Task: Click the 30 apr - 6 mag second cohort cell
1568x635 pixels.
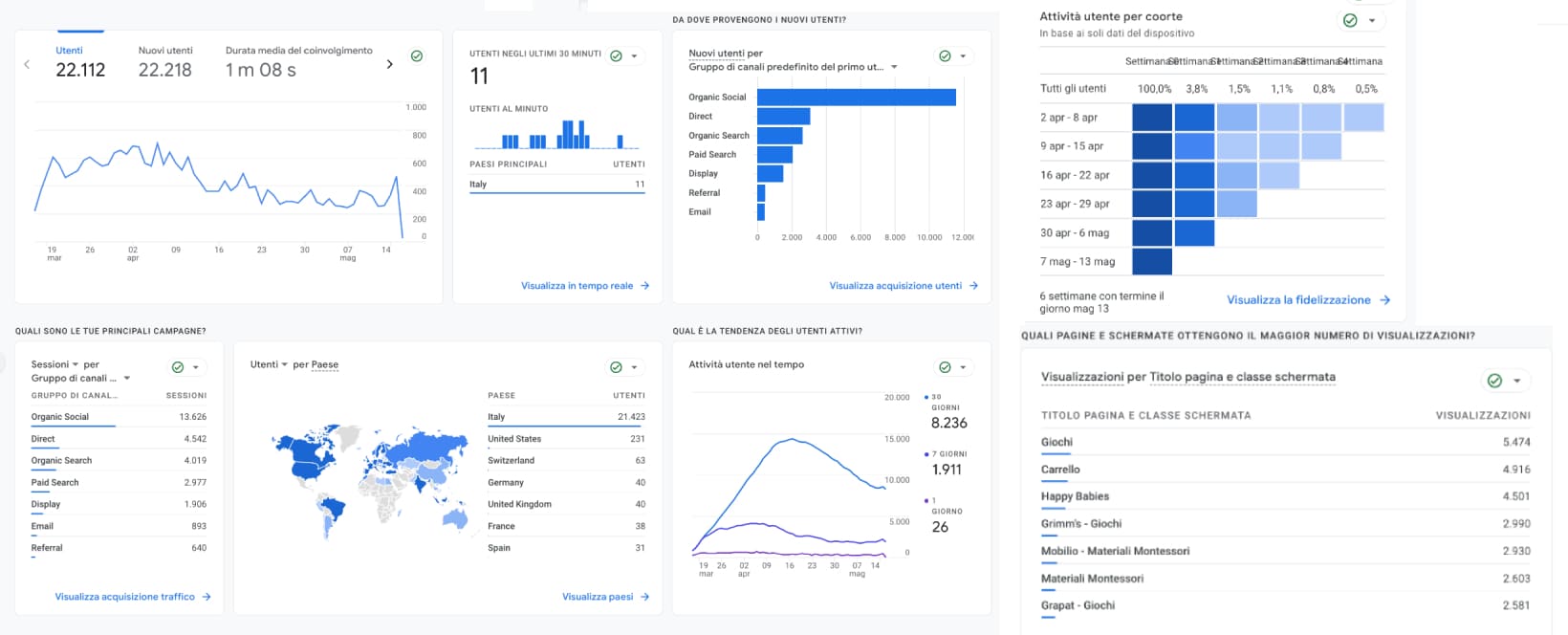Action: (1194, 232)
